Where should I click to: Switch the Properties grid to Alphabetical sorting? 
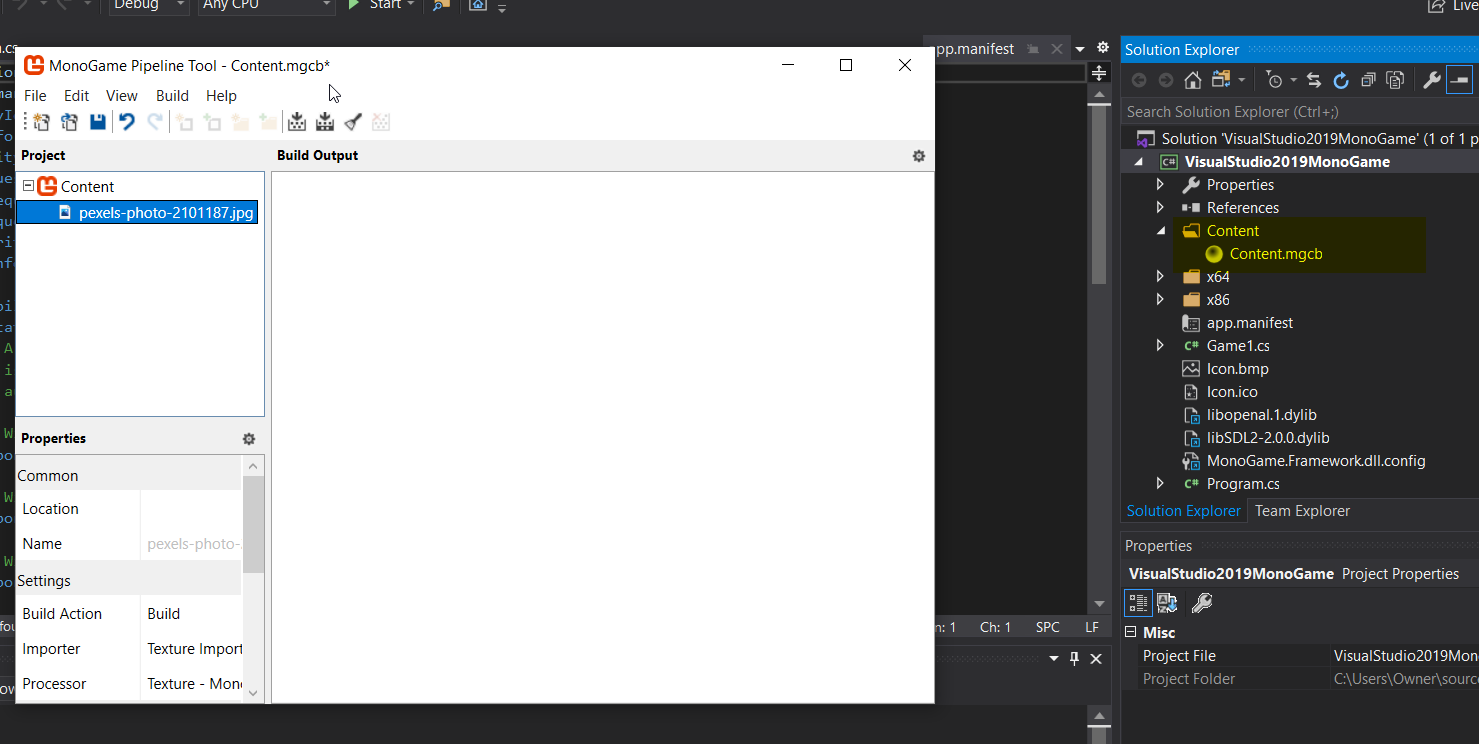coord(1167,603)
